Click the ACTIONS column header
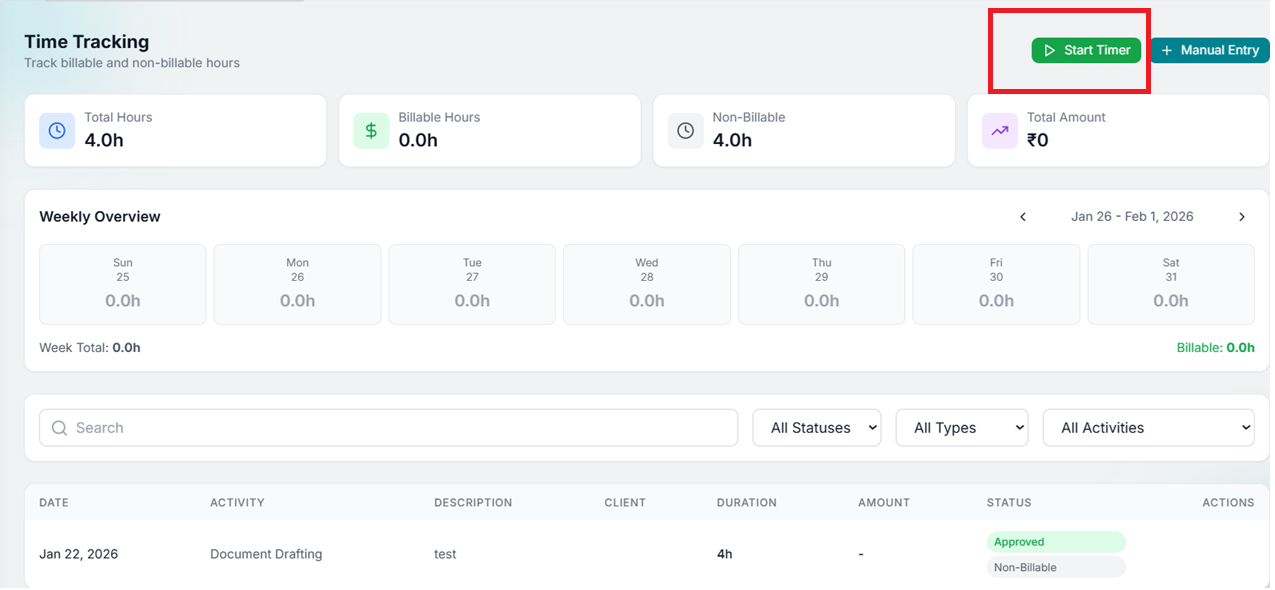This screenshot has width=1275, height=590. tap(1228, 503)
